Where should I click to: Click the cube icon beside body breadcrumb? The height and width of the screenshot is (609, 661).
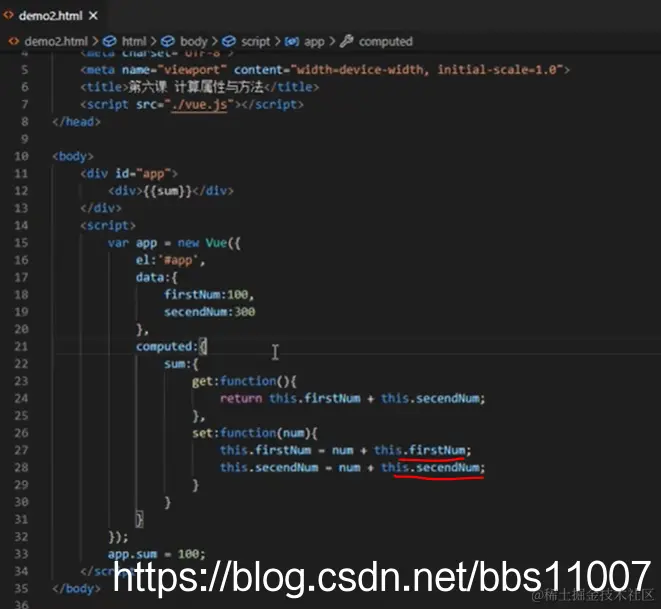(x=168, y=41)
